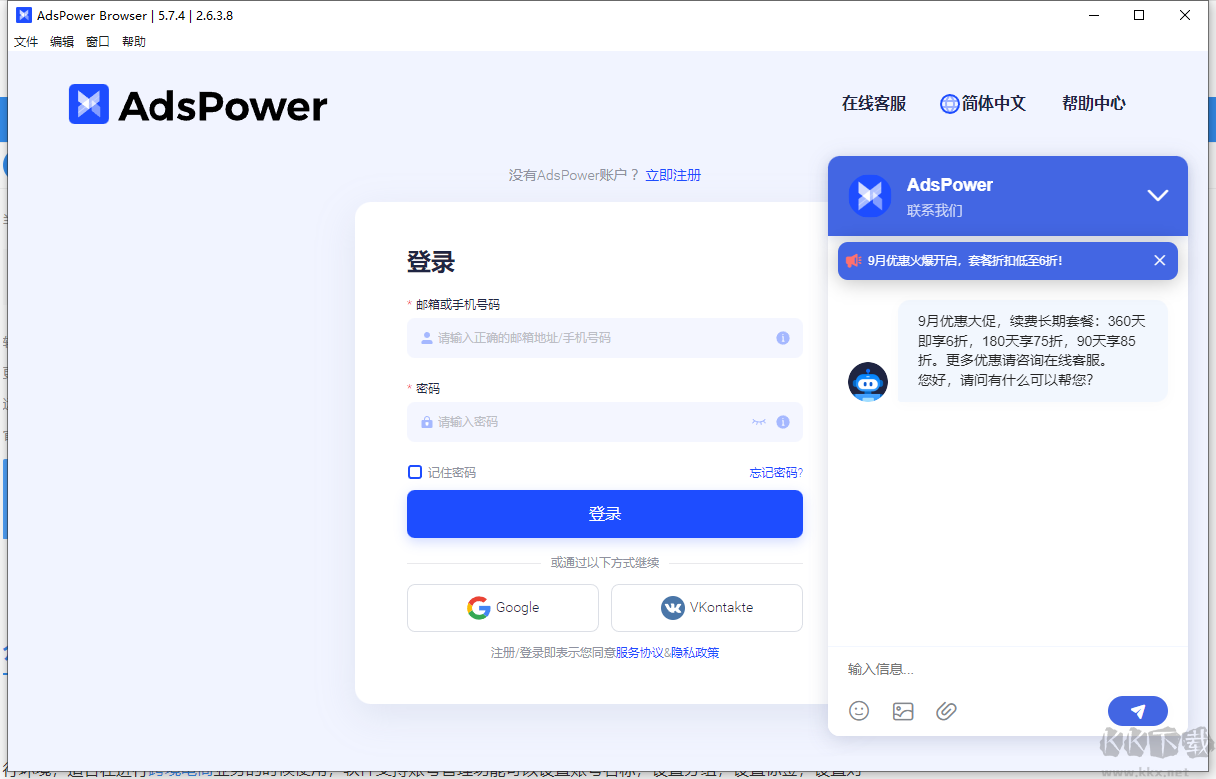Image resolution: width=1216 pixels, height=779 pixels.
Task: Toggle password visibility with the eye icon
Action: point(758,421)
